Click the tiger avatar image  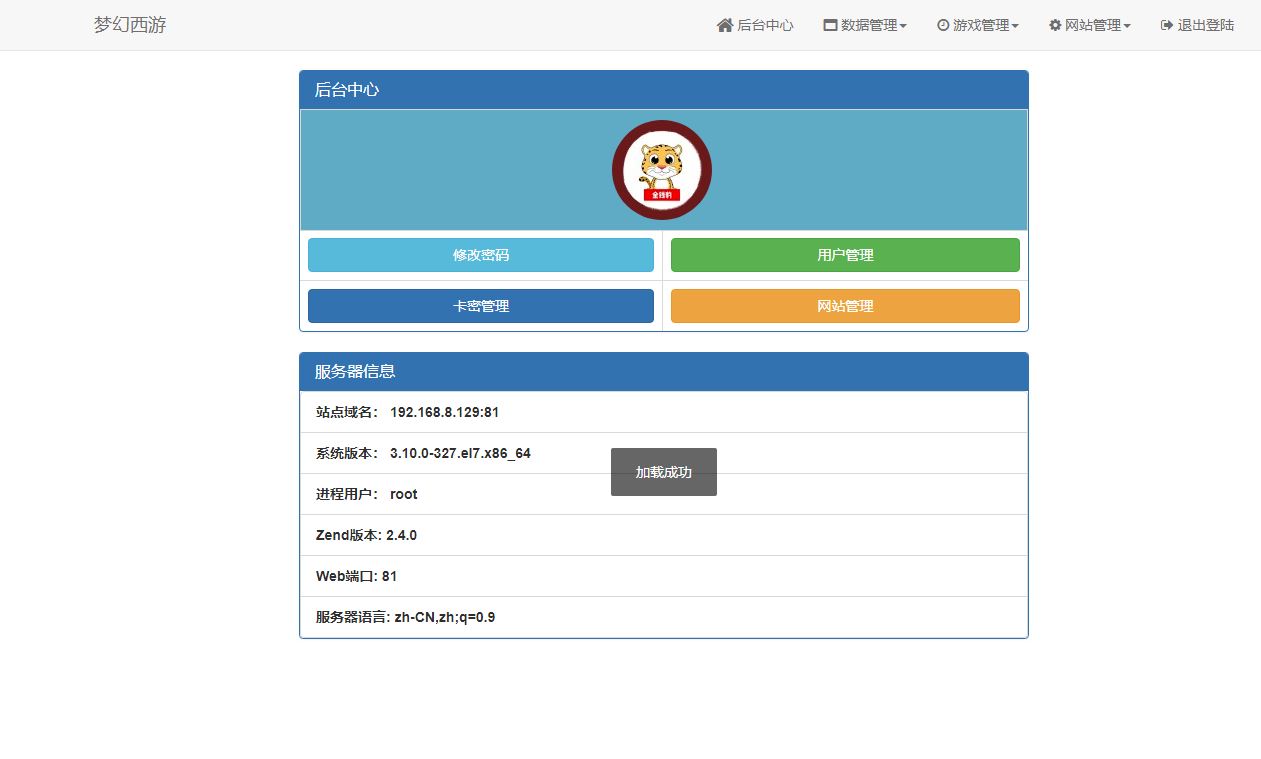click(662, 170)
